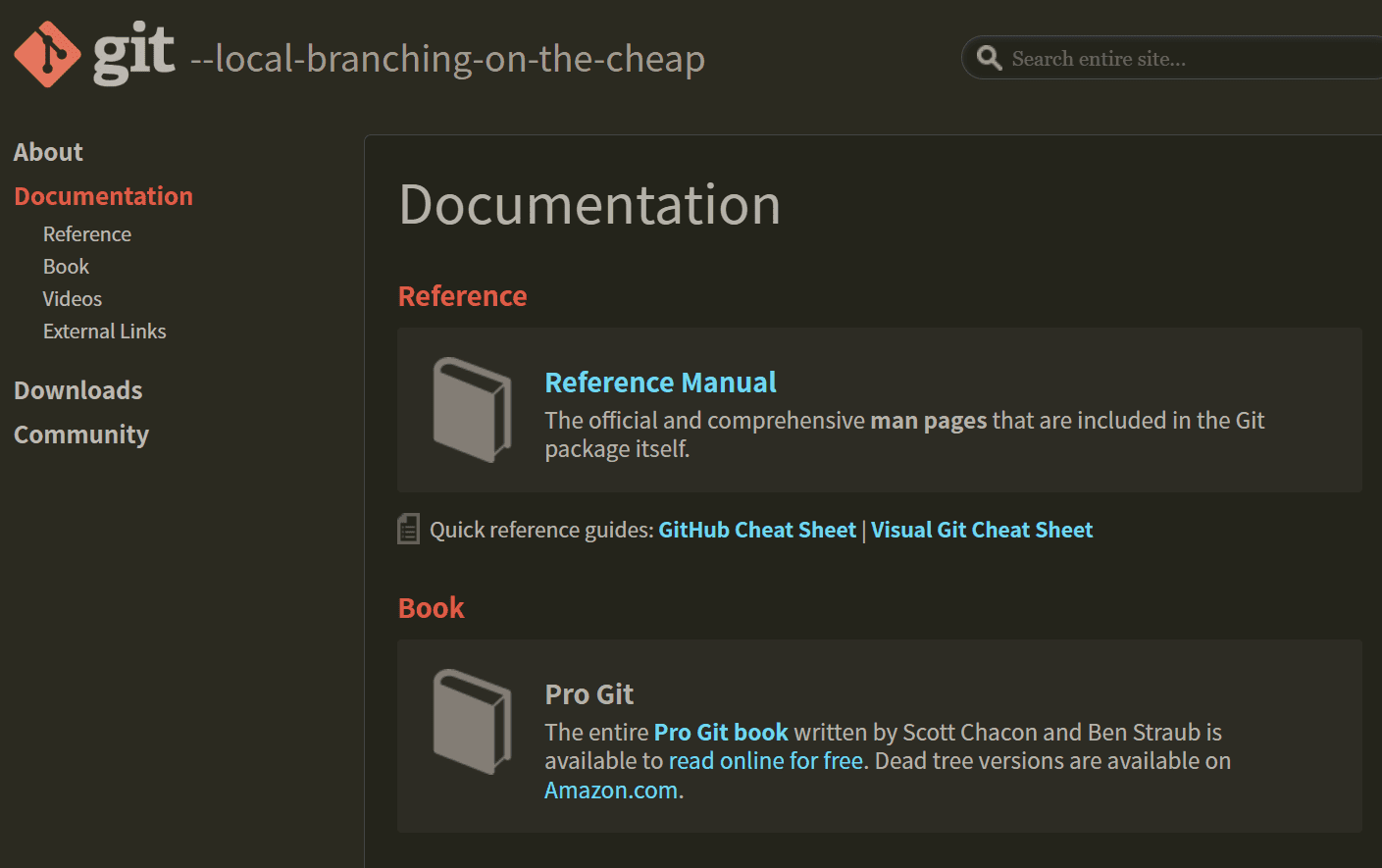Click the magnifying glass search icon

990,58
